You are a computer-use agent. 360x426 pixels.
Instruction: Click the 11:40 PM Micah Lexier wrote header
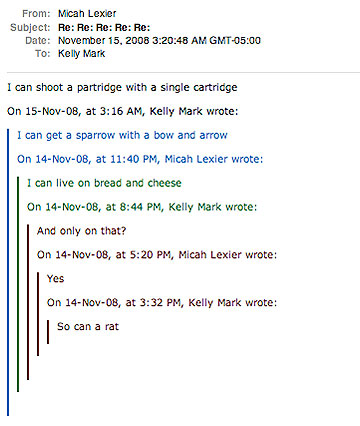140,159
